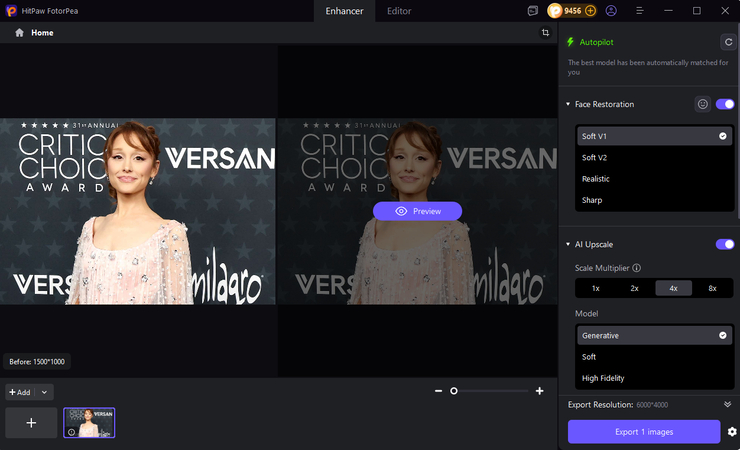Click the crop icon above the preview

545,33
